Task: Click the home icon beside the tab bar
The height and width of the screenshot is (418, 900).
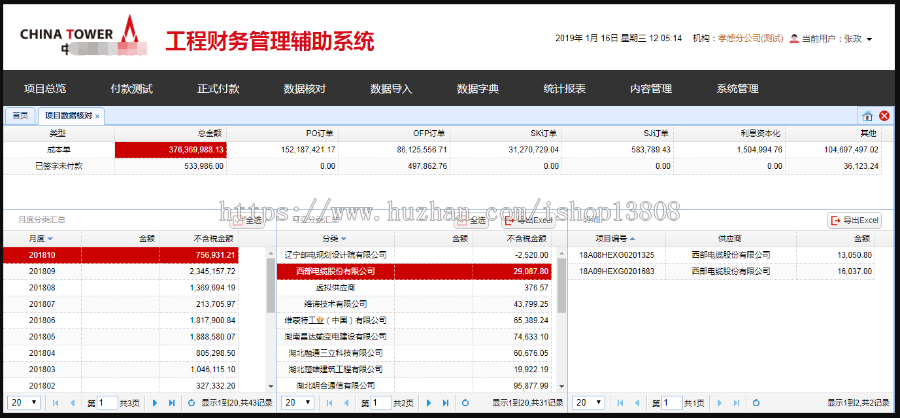Action: [867, 116]
